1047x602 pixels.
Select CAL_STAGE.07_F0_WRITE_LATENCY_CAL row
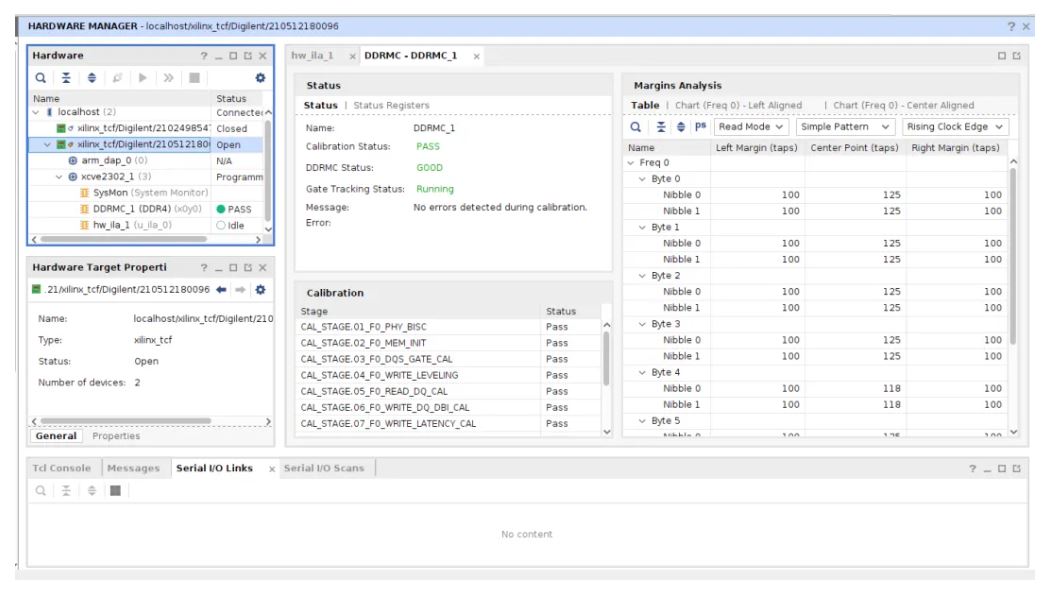(450, 424)
